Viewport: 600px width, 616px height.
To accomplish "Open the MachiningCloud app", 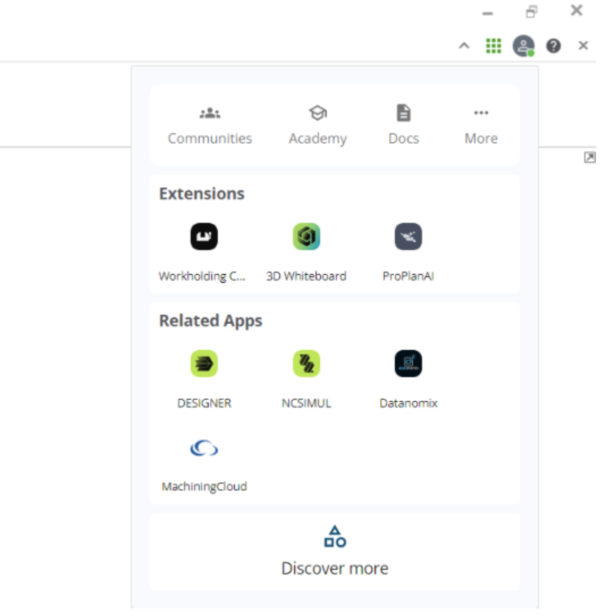I will click(x=204, y=448).
